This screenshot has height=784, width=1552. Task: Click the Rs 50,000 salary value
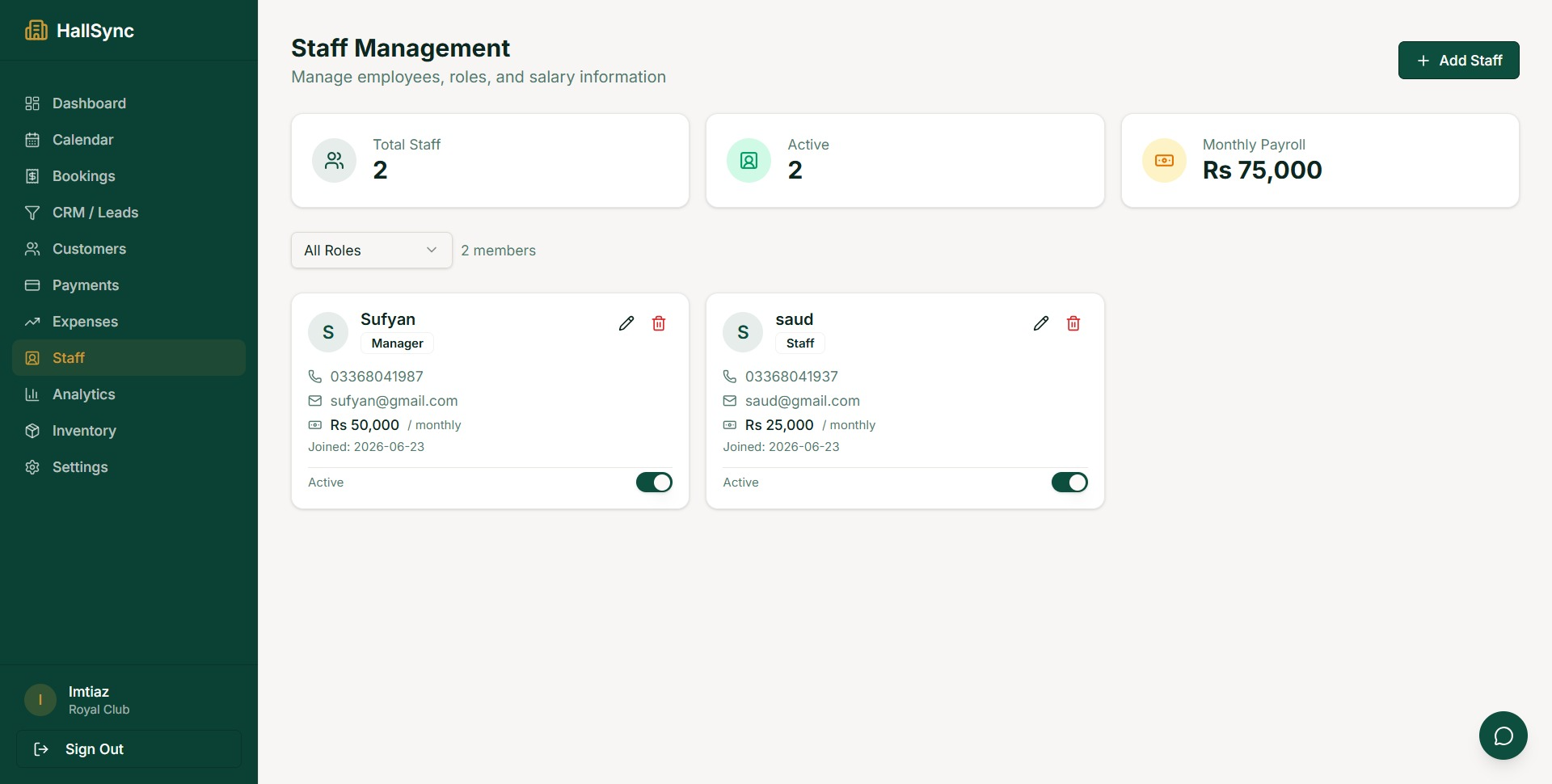(x=365, y=425)
